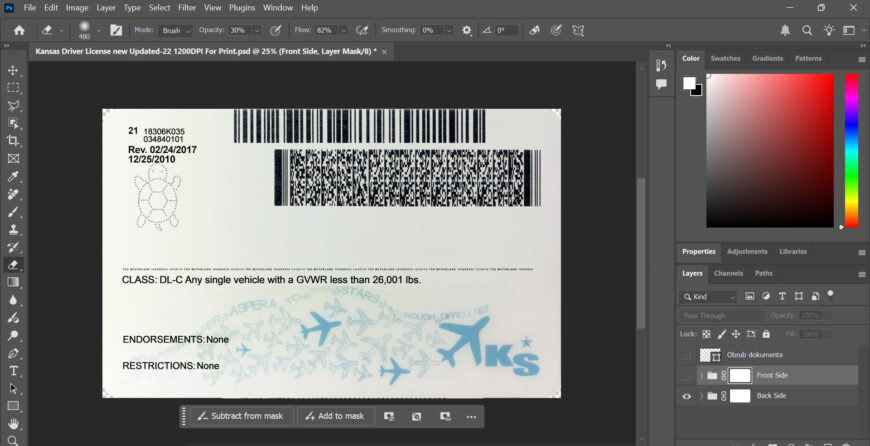The height and width of the screenshot is (446, 870).
Task: Hide the Back Side layer group
Action: point(686,396)
